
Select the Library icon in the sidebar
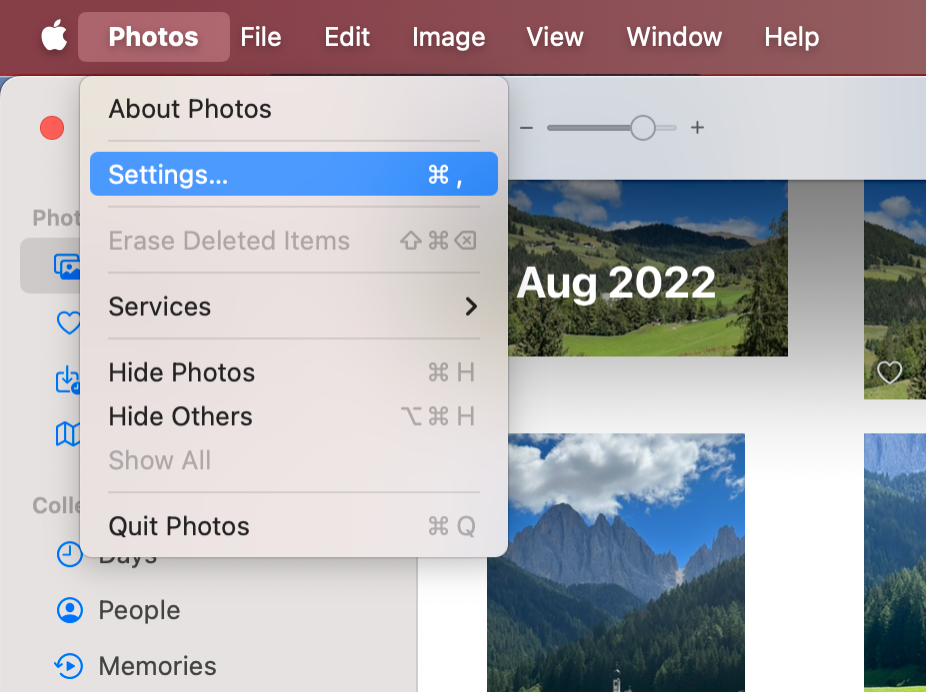pyautogui.click(x=68, y=265)
